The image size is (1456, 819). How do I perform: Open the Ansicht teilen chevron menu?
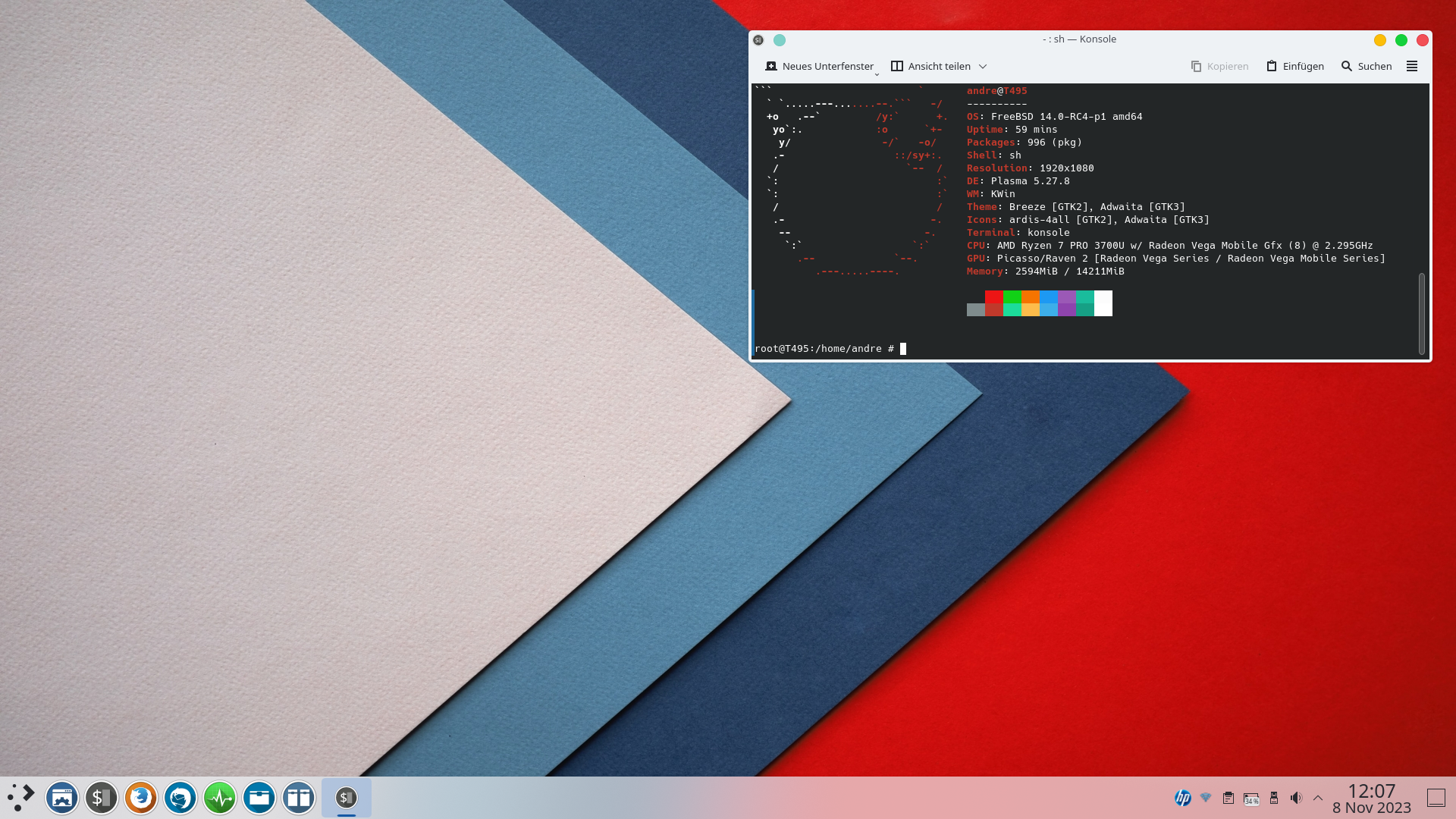(984, 66)
